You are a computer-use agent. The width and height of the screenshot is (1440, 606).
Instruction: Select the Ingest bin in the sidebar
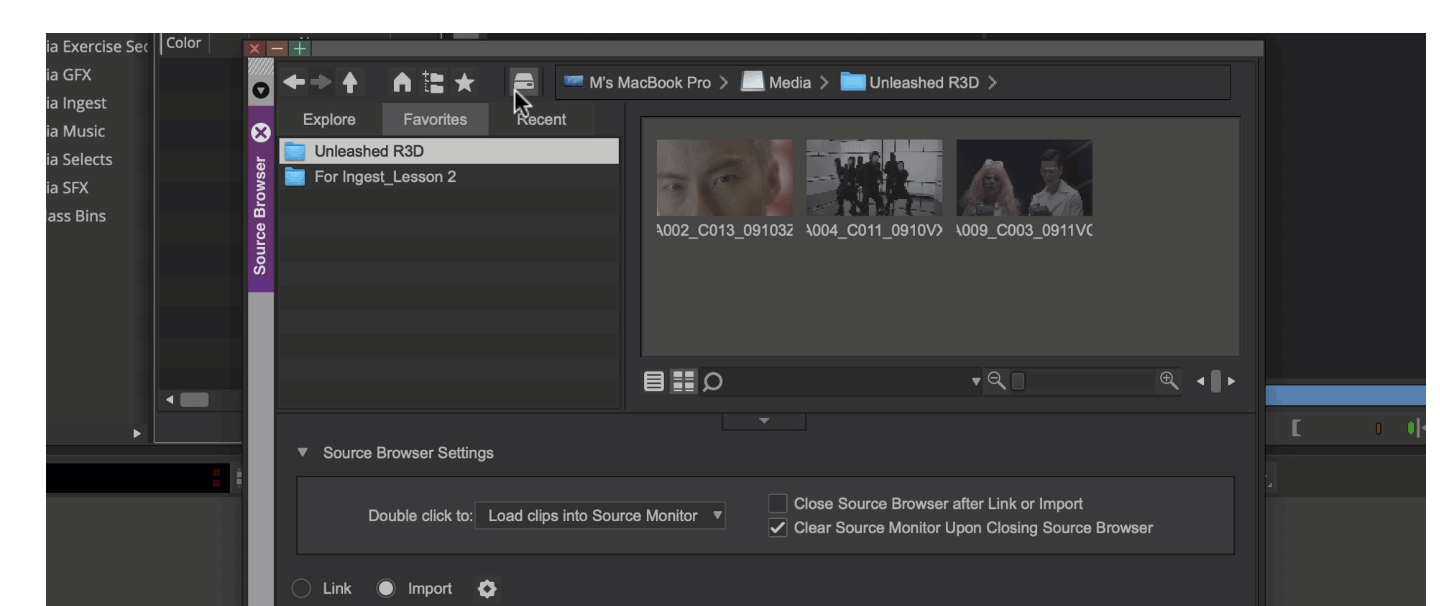click(x=76, y=103)
